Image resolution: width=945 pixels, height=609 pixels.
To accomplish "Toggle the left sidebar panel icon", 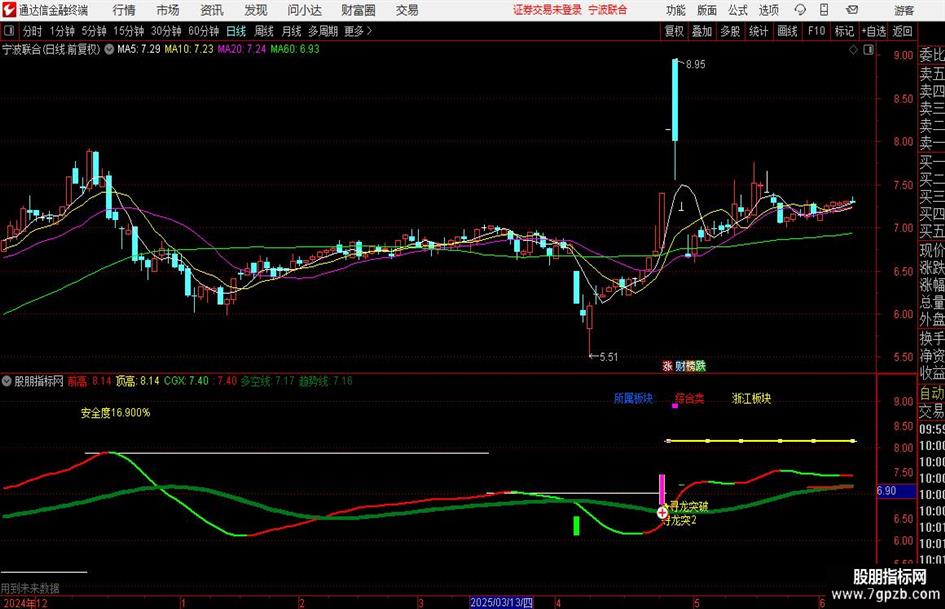I will [9, 31].
